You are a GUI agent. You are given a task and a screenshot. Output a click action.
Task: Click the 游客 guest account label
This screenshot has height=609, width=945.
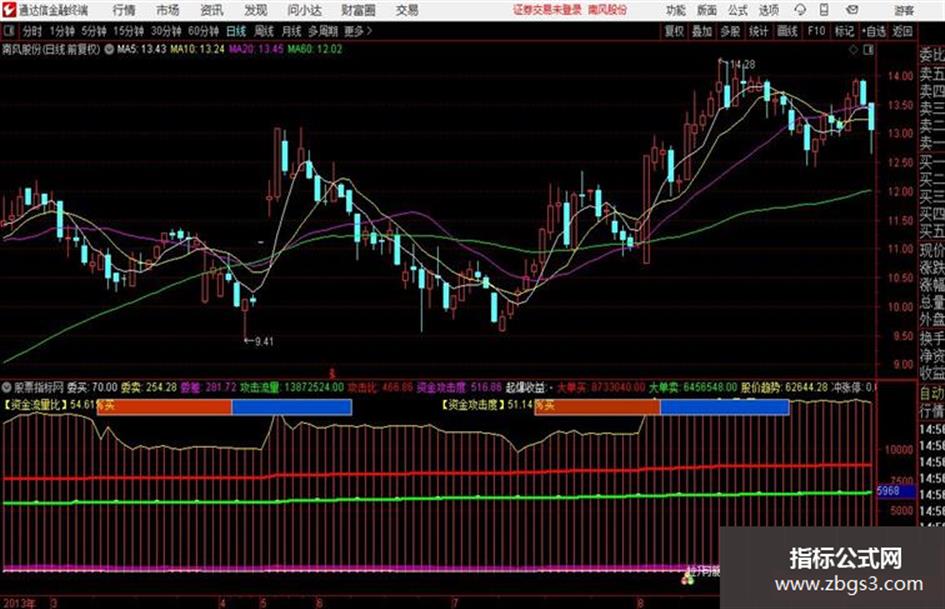coord(904,10)
